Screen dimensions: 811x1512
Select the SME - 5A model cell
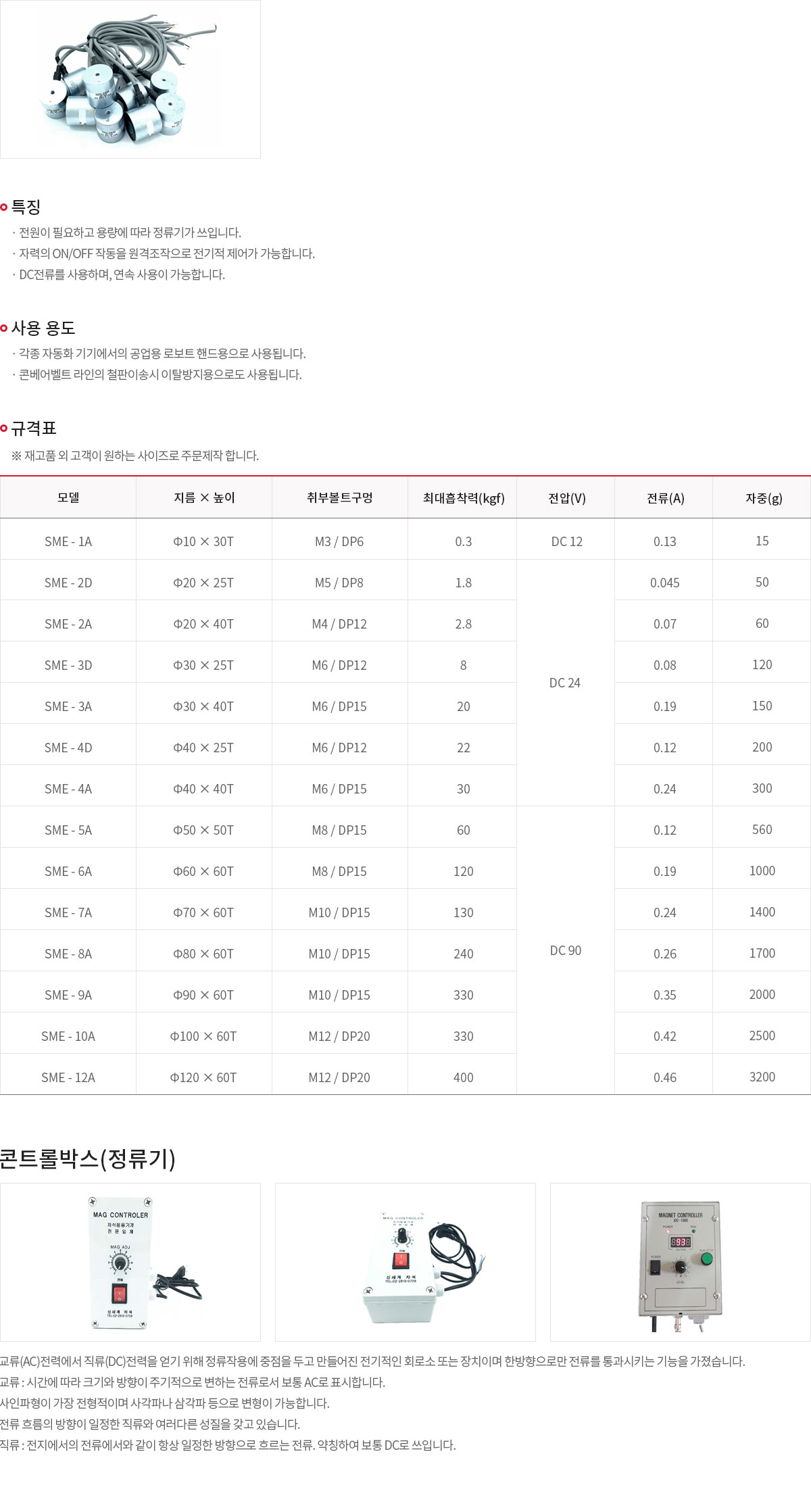coord(68,830)
